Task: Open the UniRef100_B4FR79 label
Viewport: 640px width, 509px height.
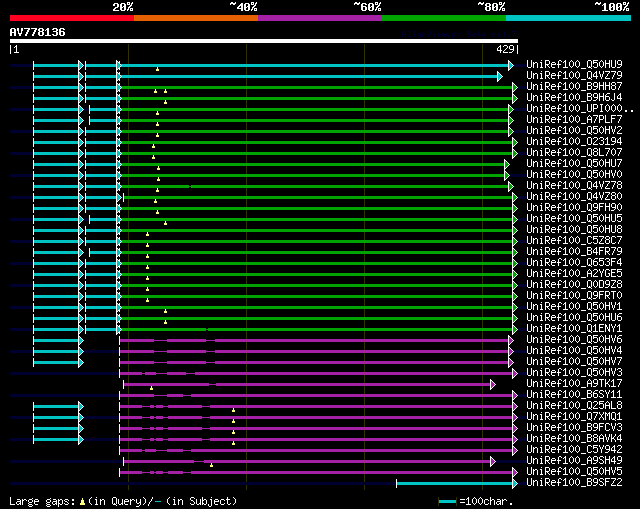Action: (574, 251)
